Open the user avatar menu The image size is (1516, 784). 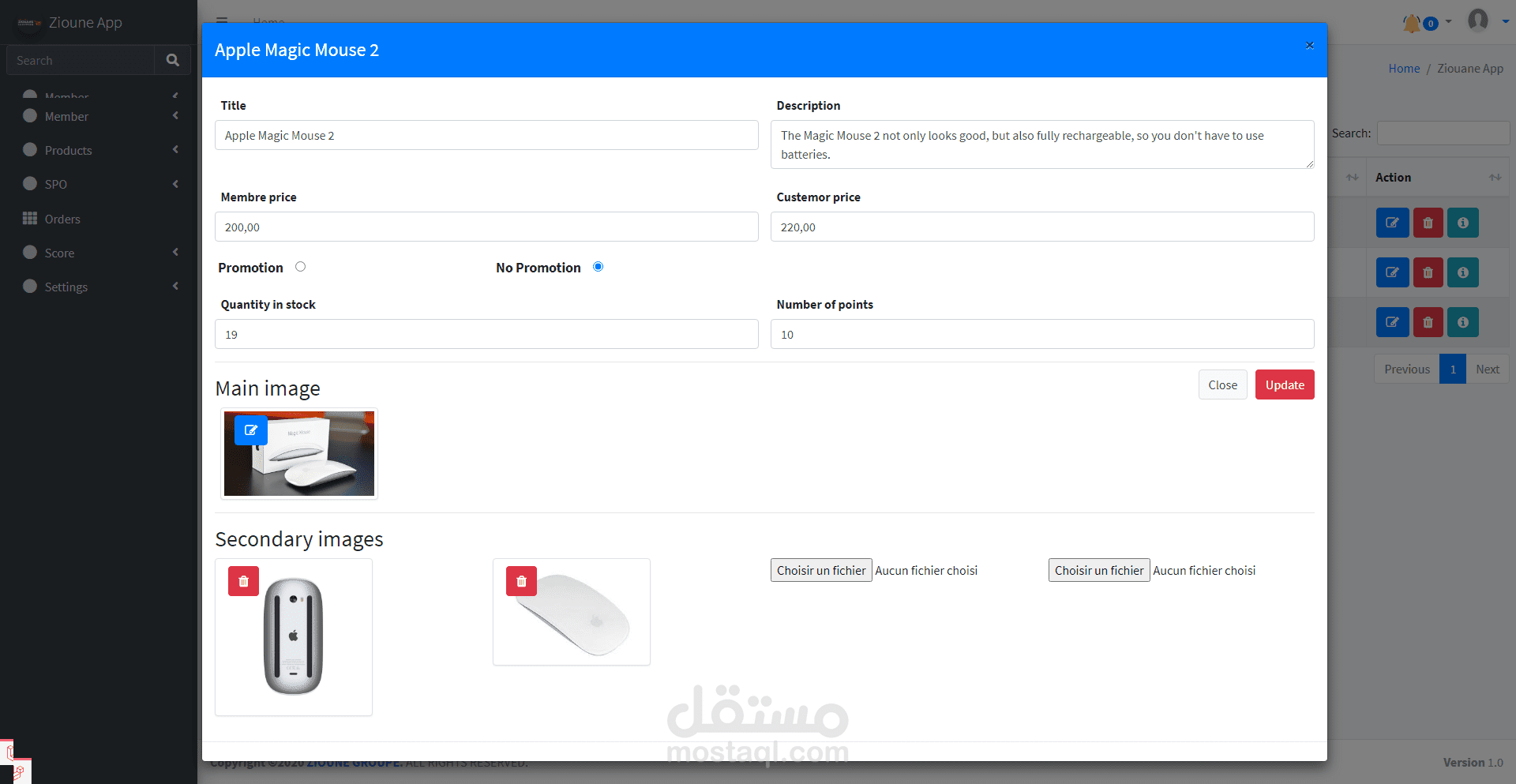(1478, 20)
